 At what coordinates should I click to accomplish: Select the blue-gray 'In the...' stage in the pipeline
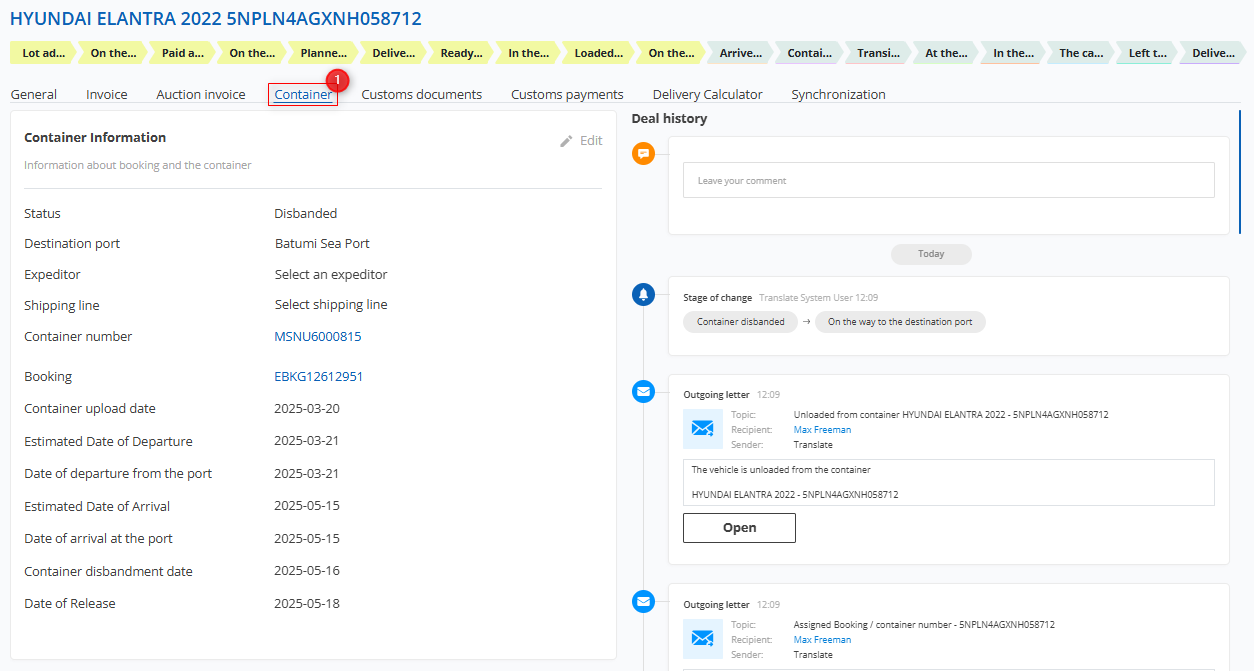1013,53
